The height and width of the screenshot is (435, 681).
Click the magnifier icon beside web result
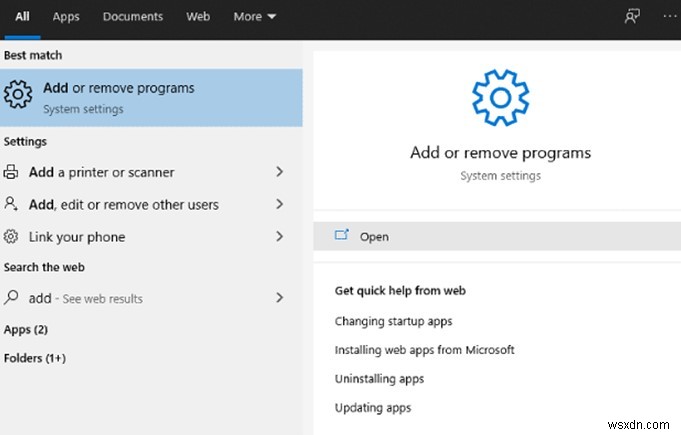(12, 298)
